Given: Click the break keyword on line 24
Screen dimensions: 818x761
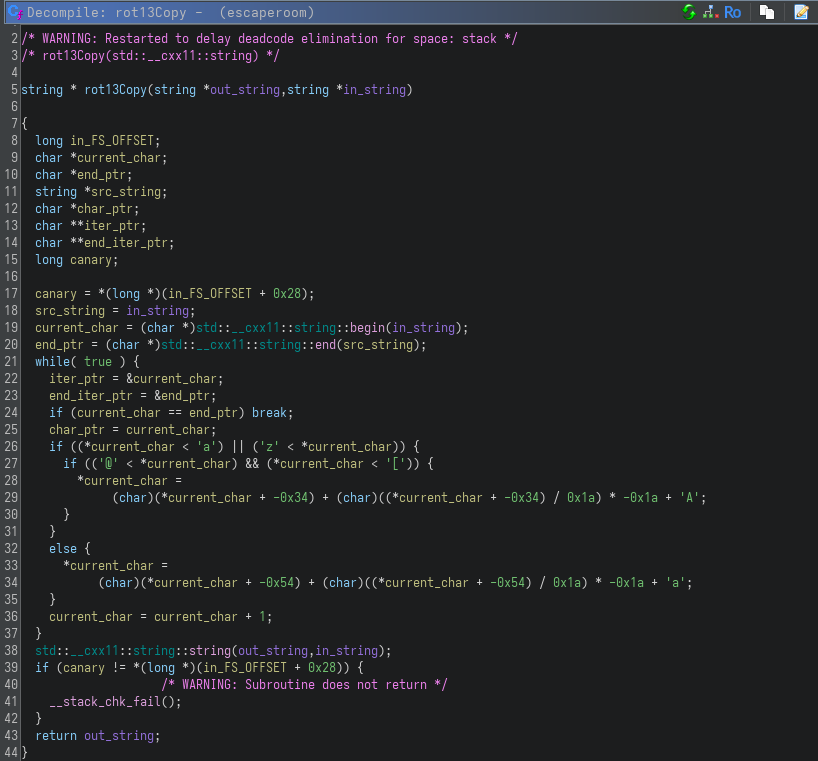Looking at the screenshot, I should click(269, 413).
